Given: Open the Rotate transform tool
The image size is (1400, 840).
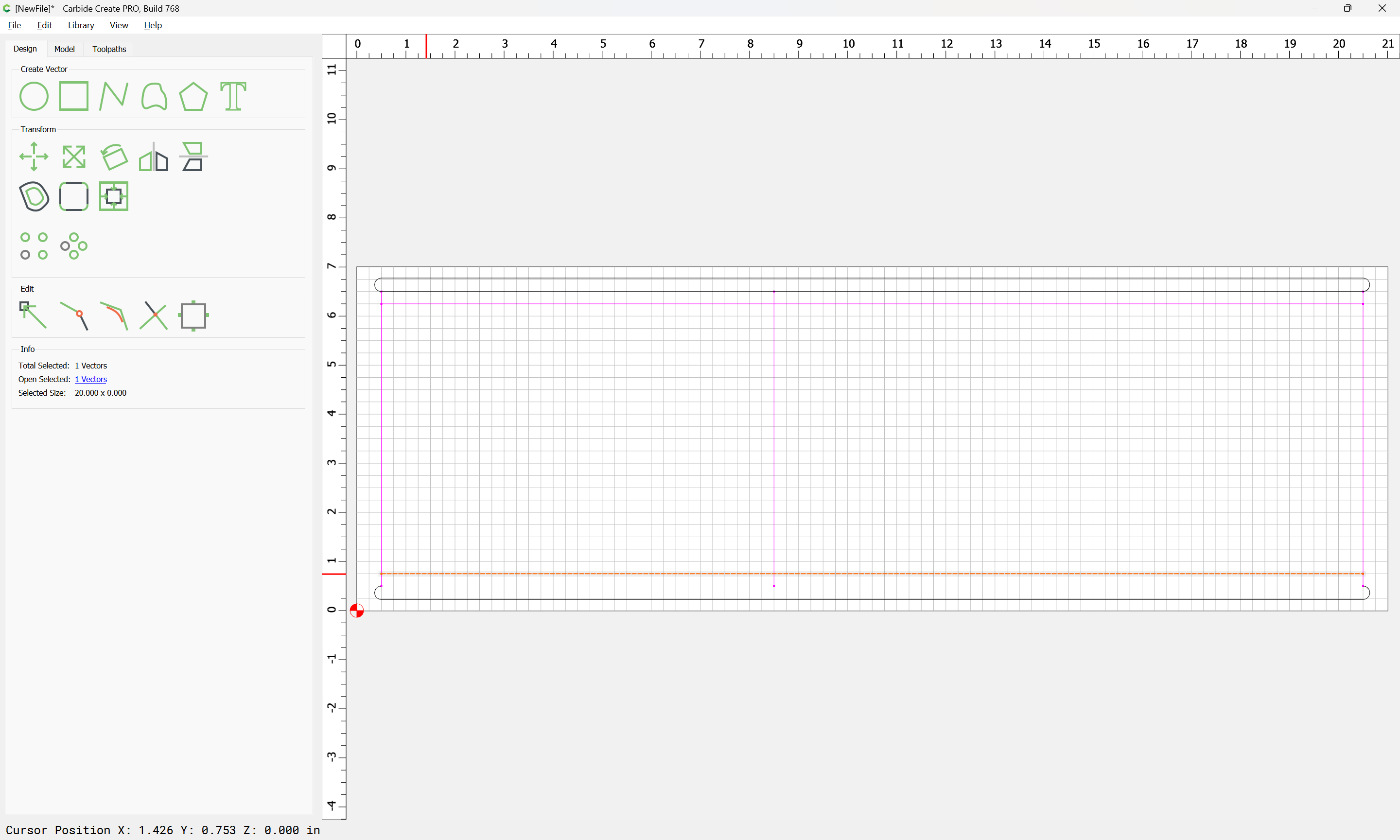Looking at the screenshot, I should pos(114,157).
